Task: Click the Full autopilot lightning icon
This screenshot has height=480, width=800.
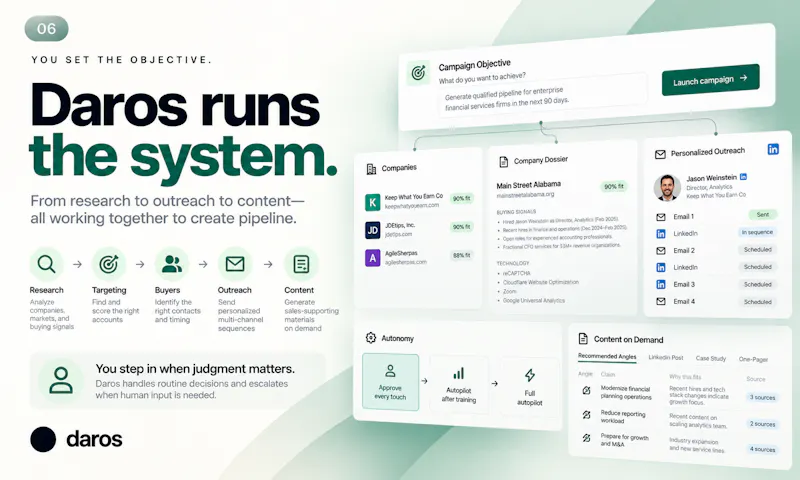Action: [530, 375]
